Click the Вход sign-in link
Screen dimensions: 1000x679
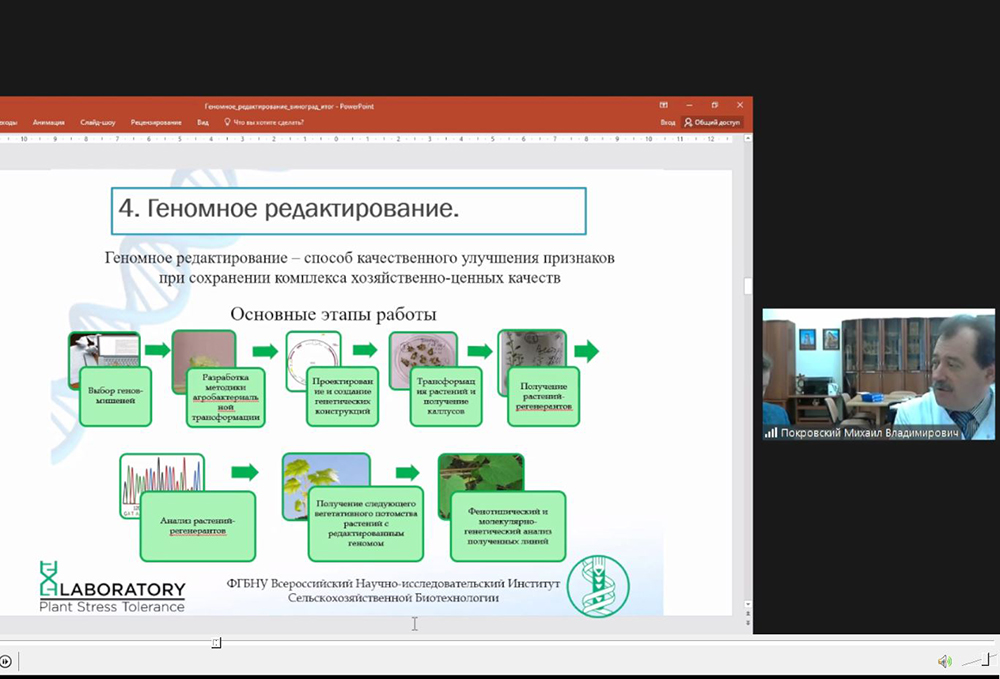tap(668, 122)
